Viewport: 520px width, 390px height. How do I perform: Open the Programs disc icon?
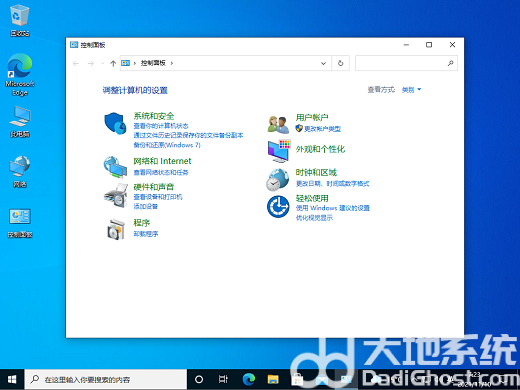point(116,229)
